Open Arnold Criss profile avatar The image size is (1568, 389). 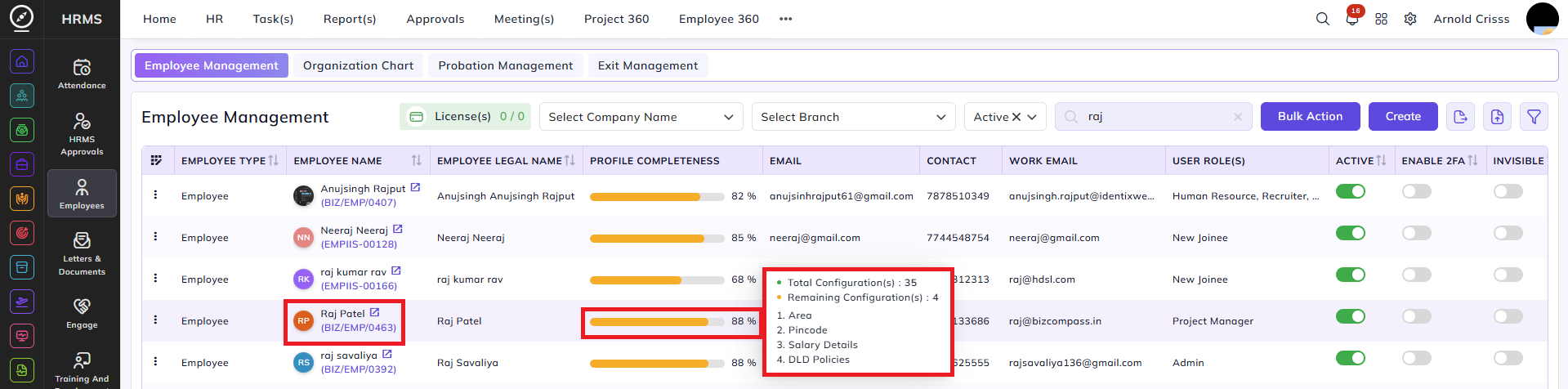(1543, 19)
